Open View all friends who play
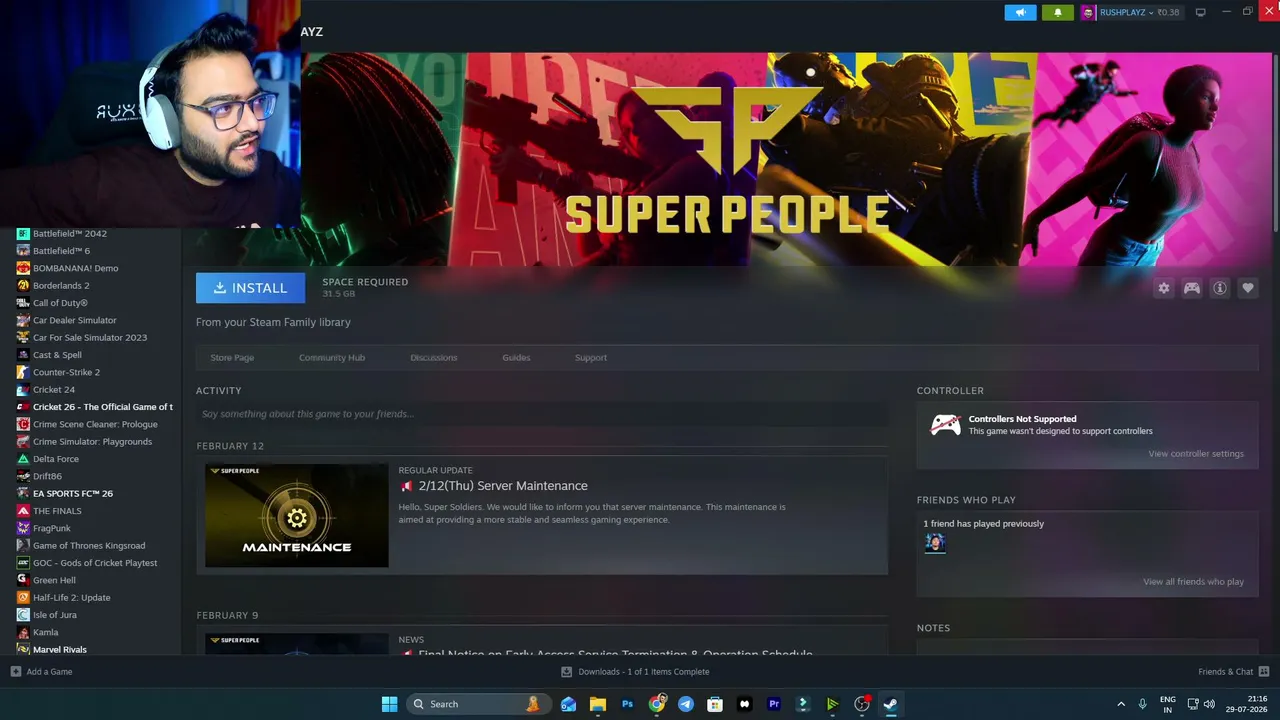This screenshot has width=1280, height=720. (x=1194, y=582)
